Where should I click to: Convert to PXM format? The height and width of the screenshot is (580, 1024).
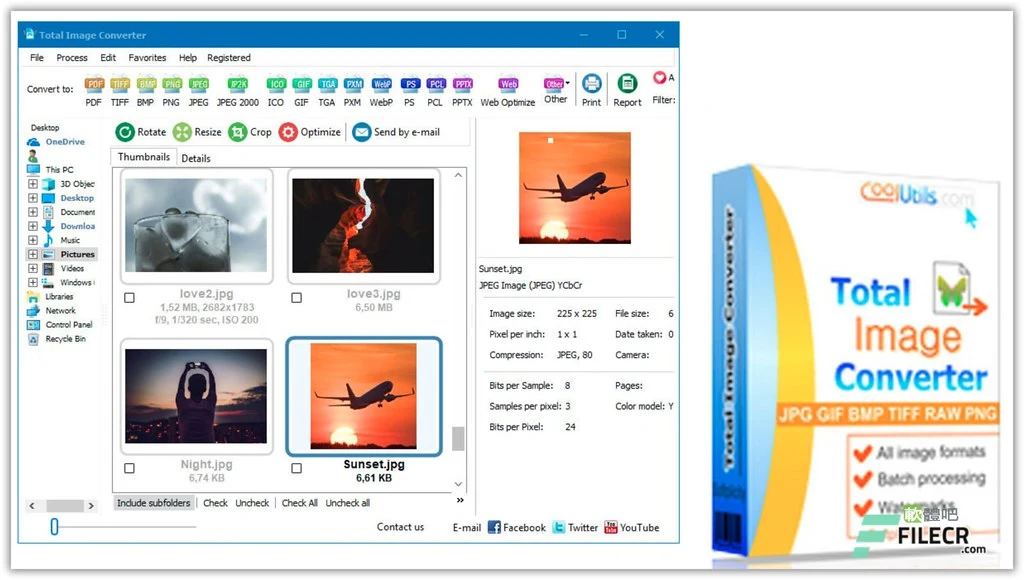point(353,91)
